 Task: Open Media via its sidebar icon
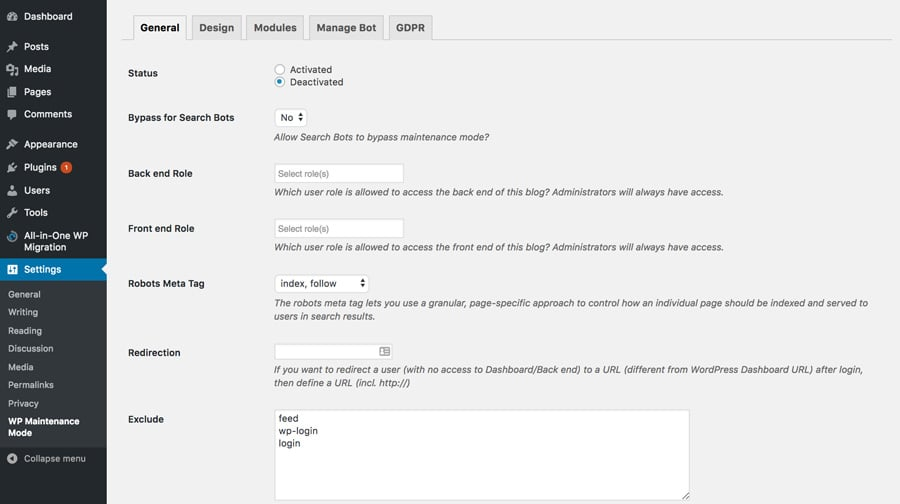coord(12,69)
